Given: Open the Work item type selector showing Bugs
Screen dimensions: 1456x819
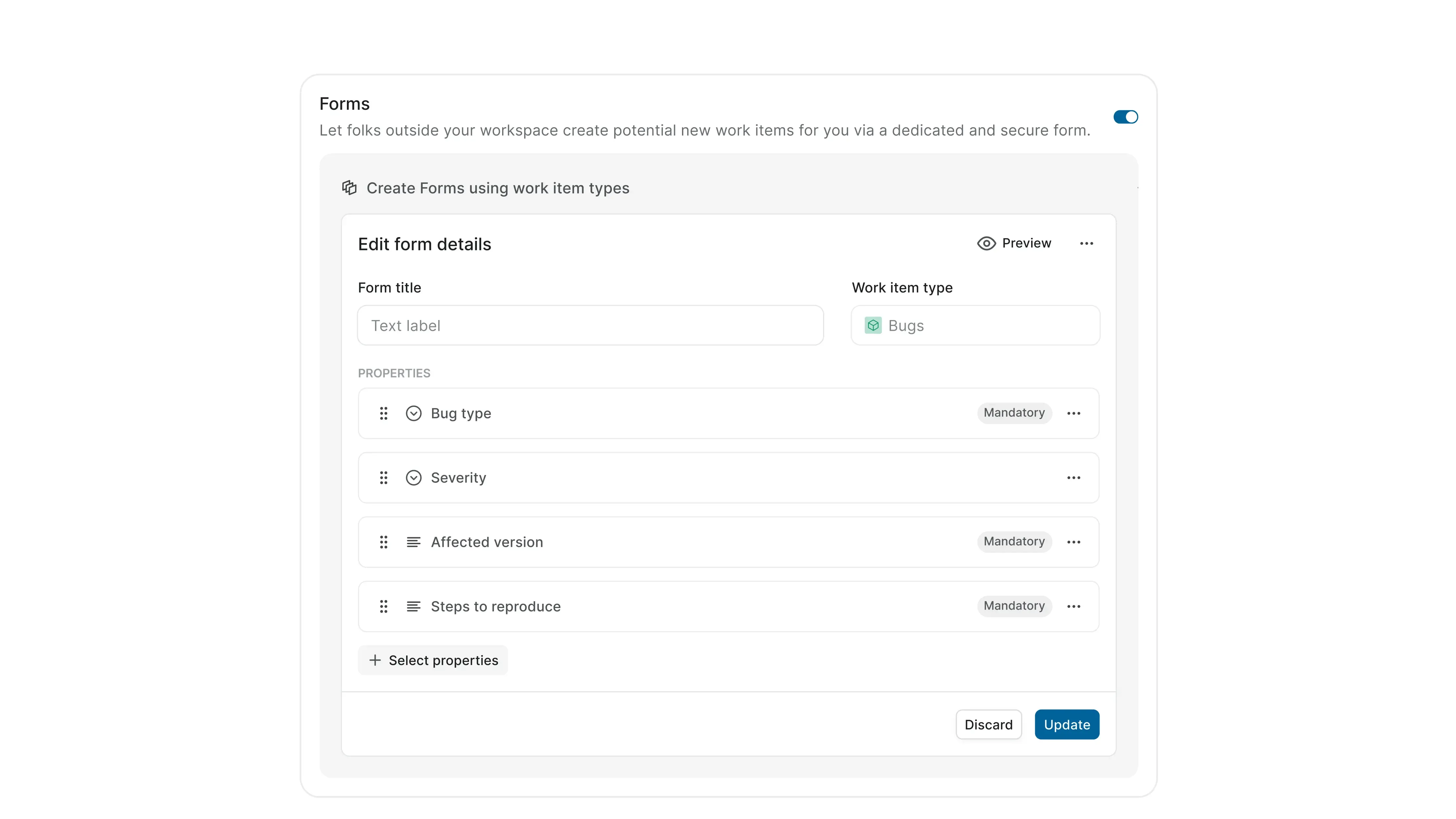Looking at the screenshot, I should click(975, 325).
